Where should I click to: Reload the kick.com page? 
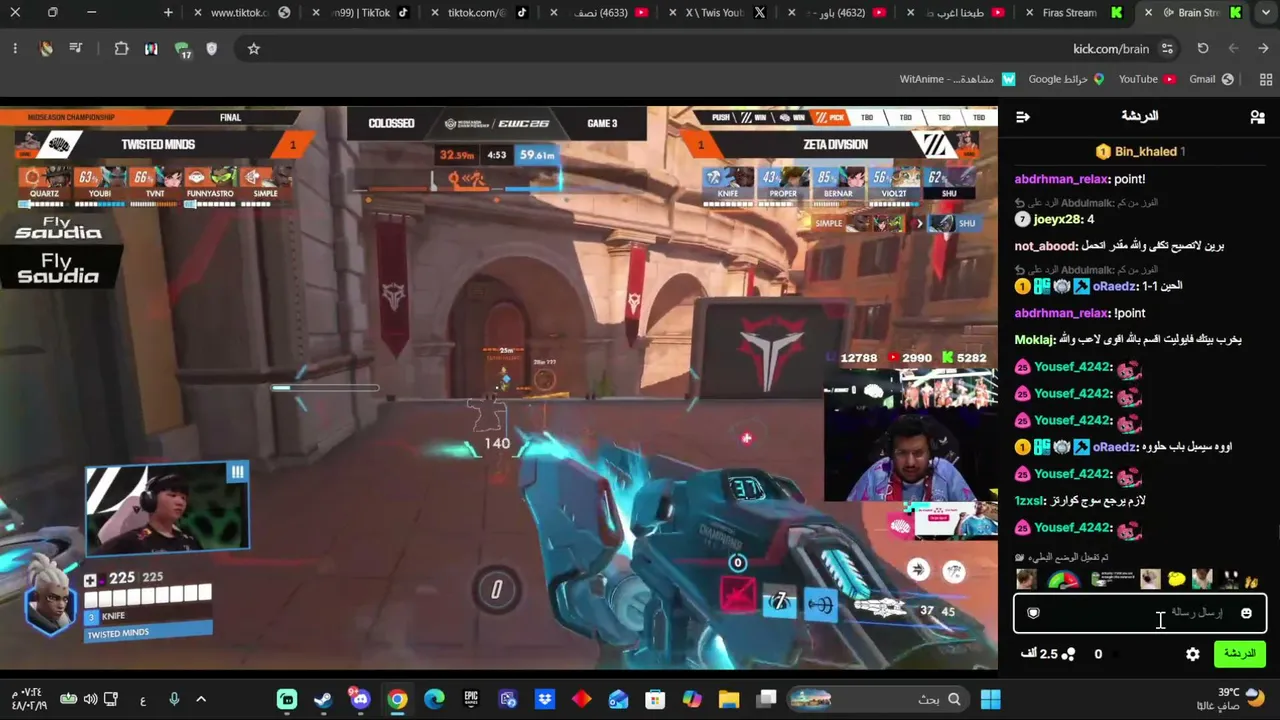[x=1203, y=48]
